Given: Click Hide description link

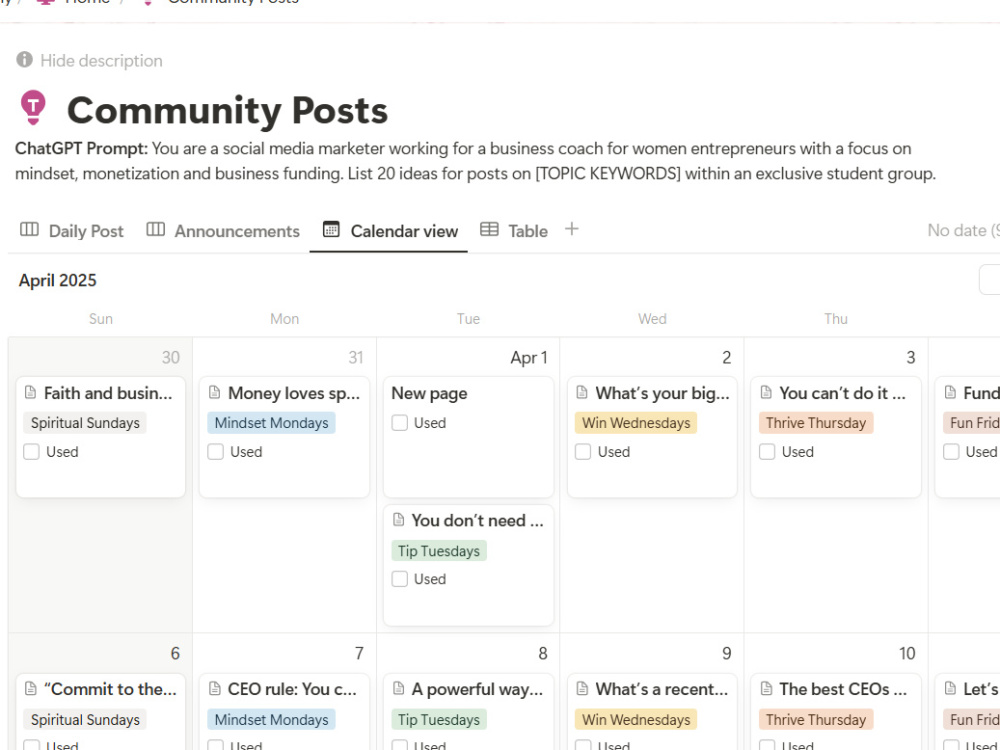Looking at the screenshot, I should (101, 61).
